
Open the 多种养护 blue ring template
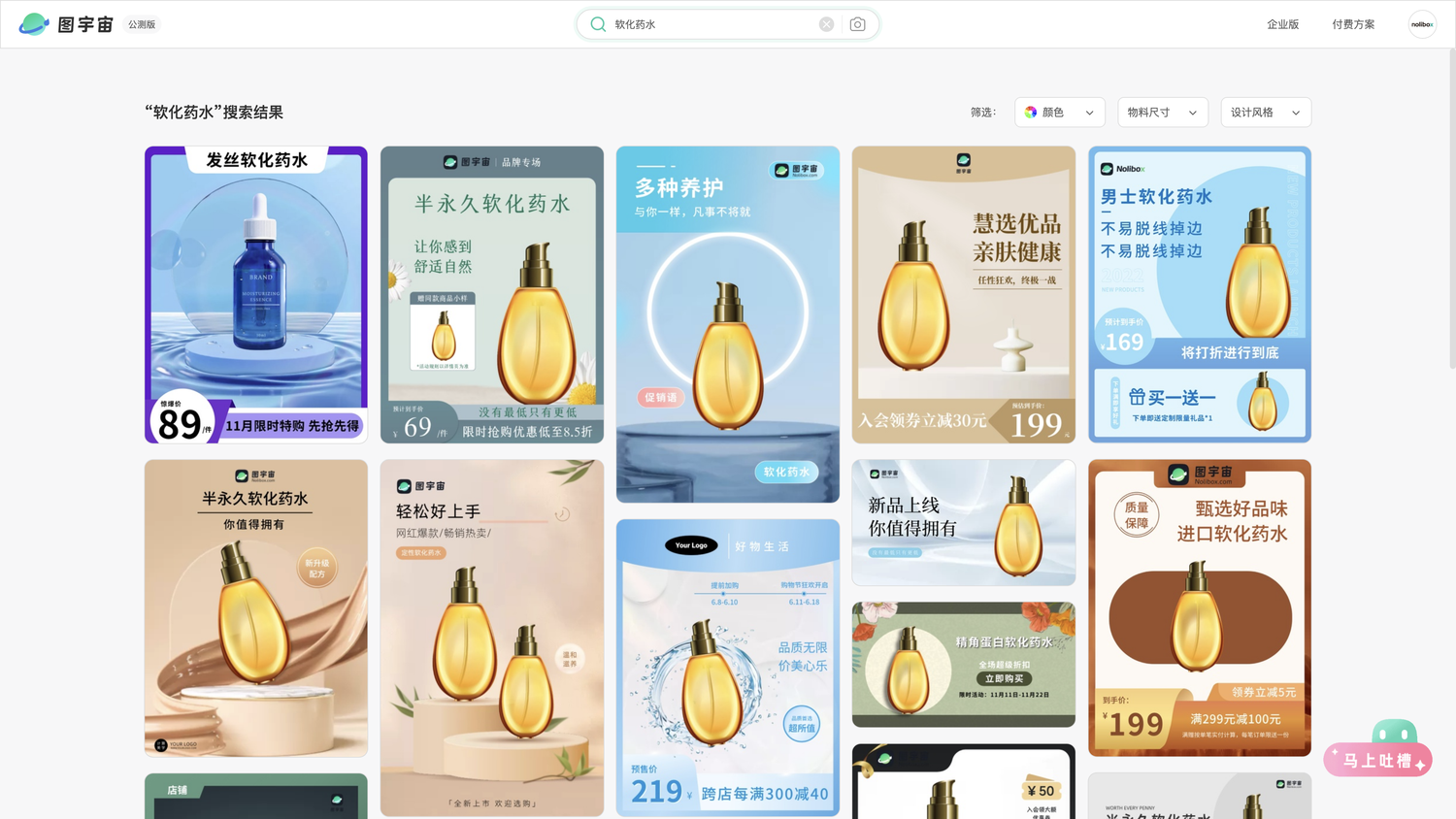[x=728, y=324]
